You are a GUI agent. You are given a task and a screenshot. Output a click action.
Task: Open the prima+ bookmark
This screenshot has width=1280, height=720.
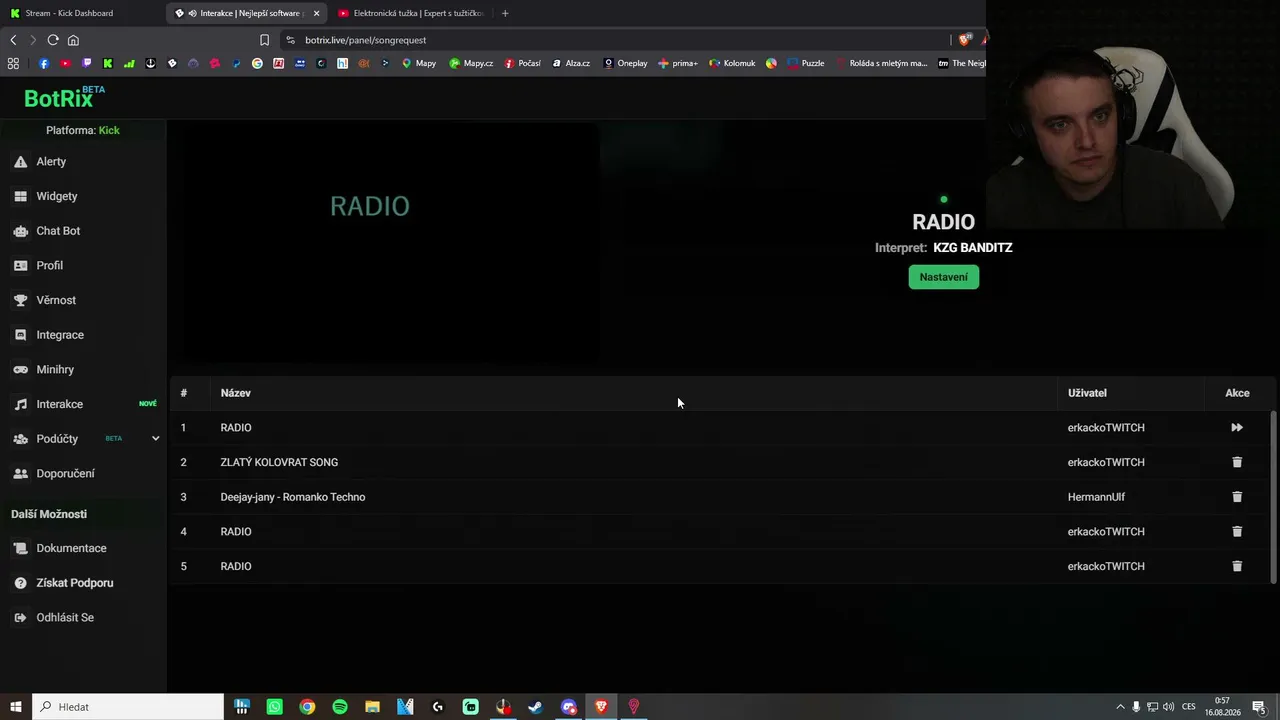click(x=678, y=63)
